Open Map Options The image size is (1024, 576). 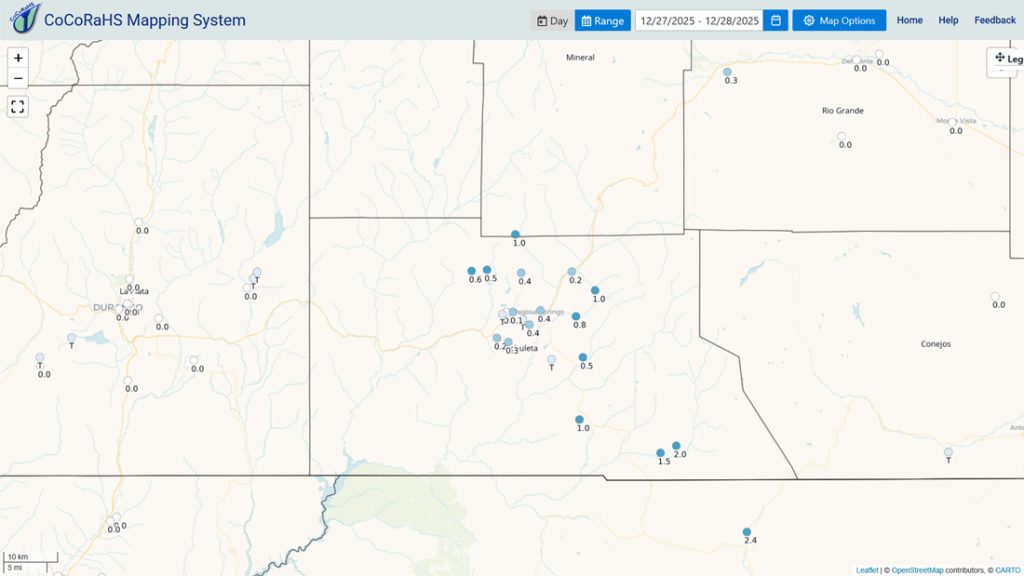[x=839, y=20]
